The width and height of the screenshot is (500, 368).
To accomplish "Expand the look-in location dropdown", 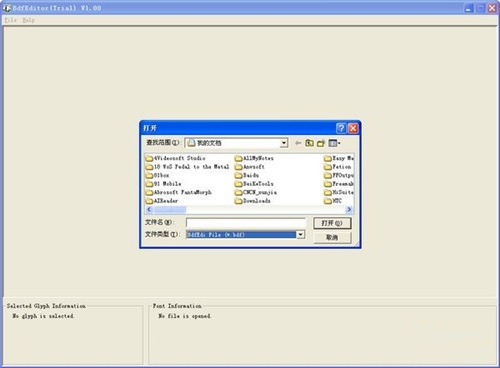I will click(284, 143).
